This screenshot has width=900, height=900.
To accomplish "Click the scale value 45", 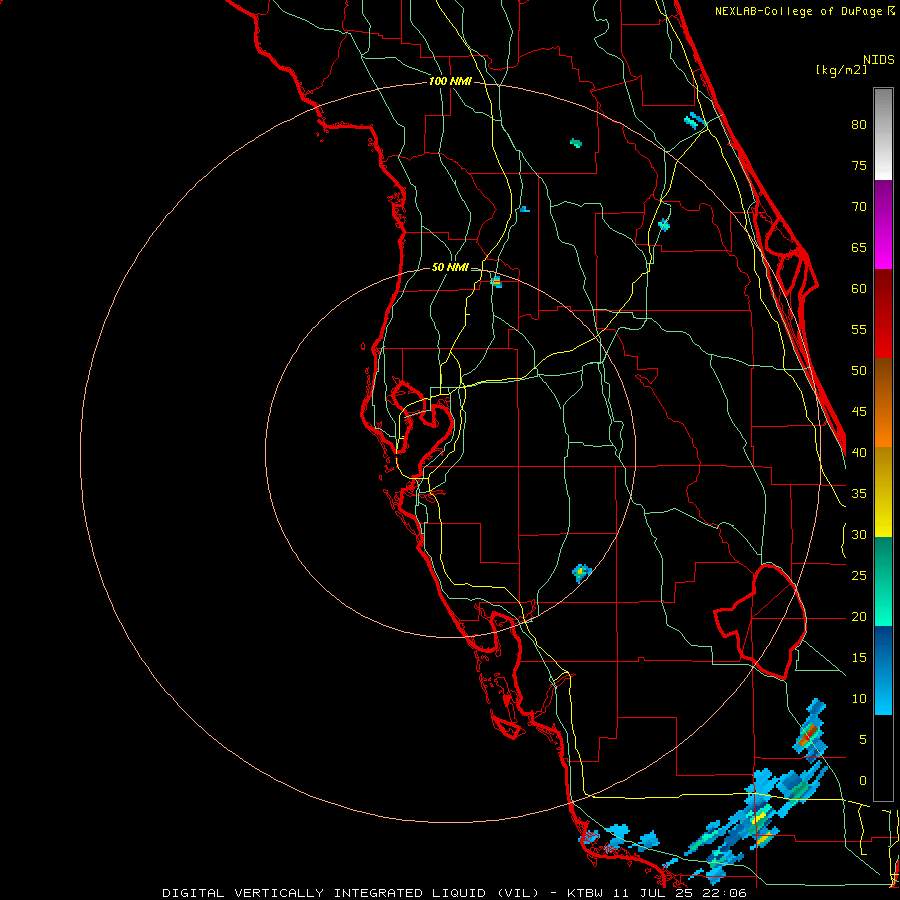I will click(x=859, y=412).
